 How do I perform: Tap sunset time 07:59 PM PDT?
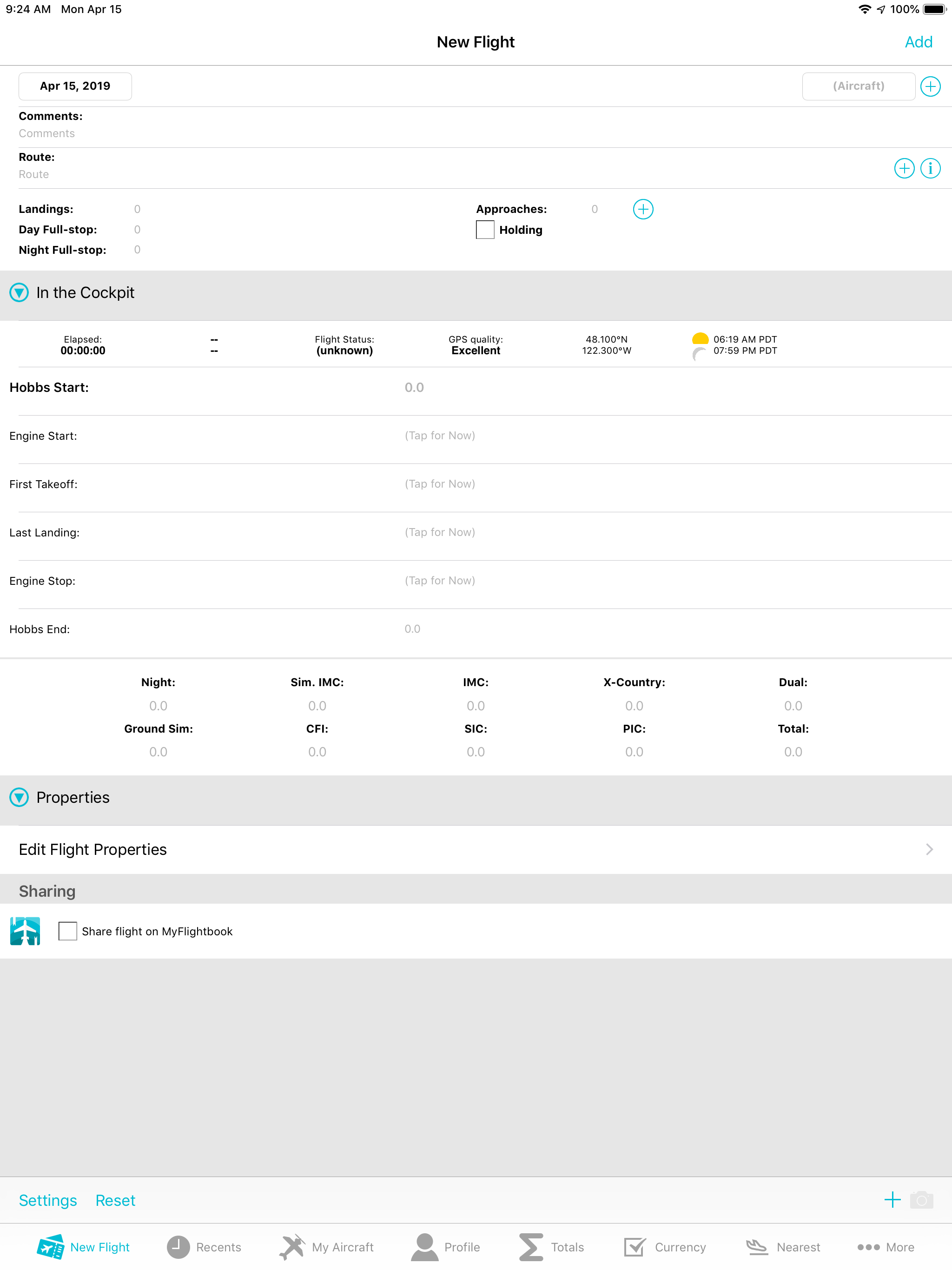tap(745, 350)
